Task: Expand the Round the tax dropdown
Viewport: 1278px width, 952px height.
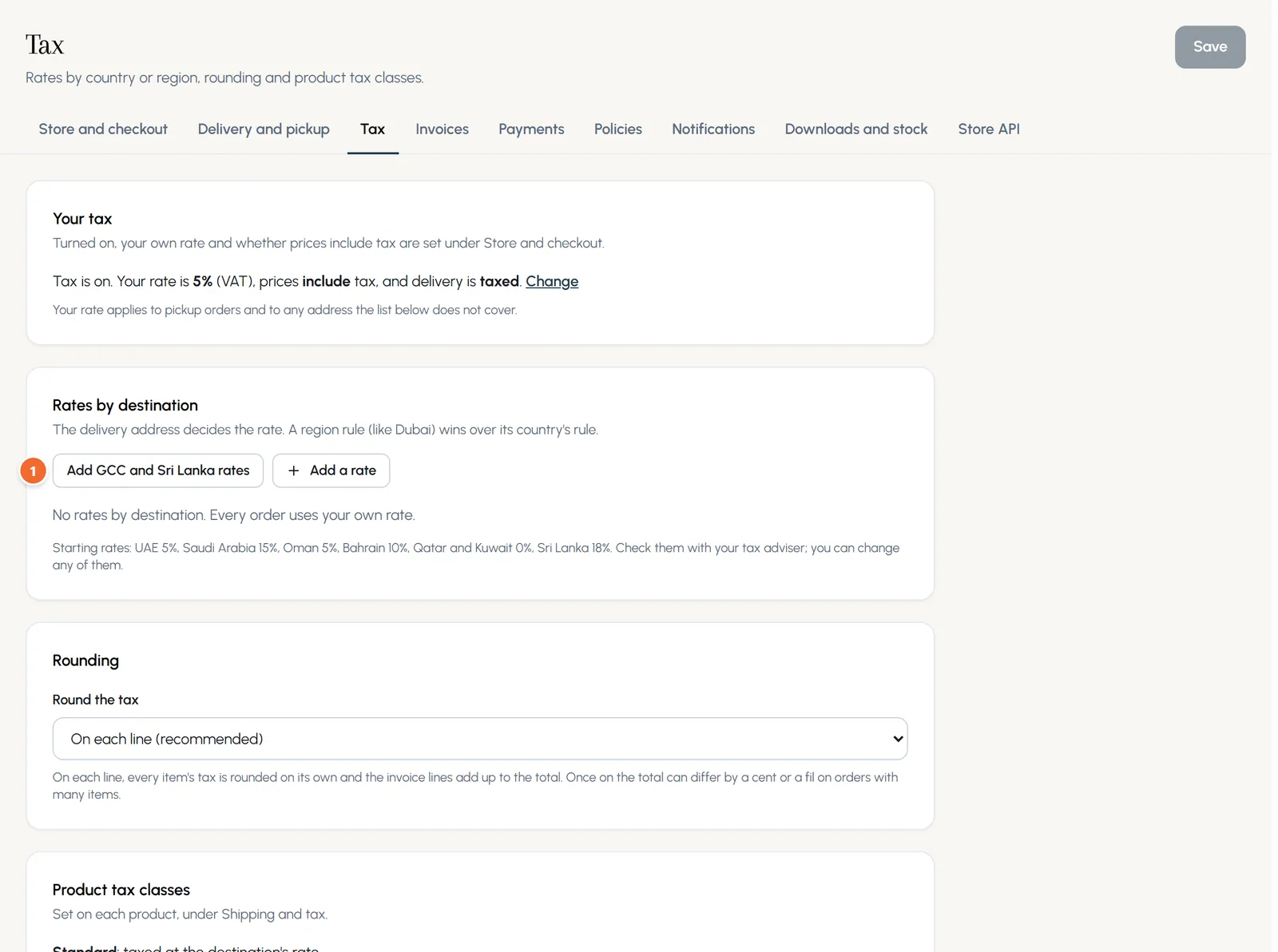Action: tap(480, 739)
